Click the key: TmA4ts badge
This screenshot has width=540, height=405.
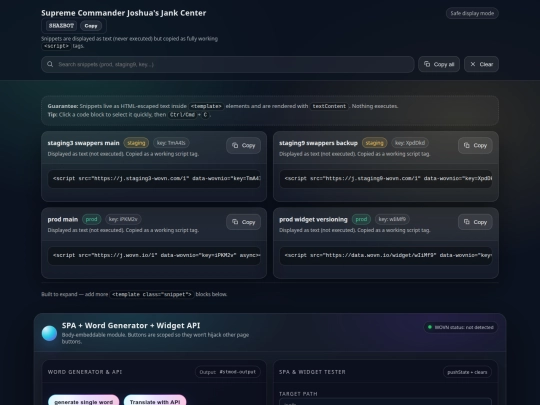(171, 143)
